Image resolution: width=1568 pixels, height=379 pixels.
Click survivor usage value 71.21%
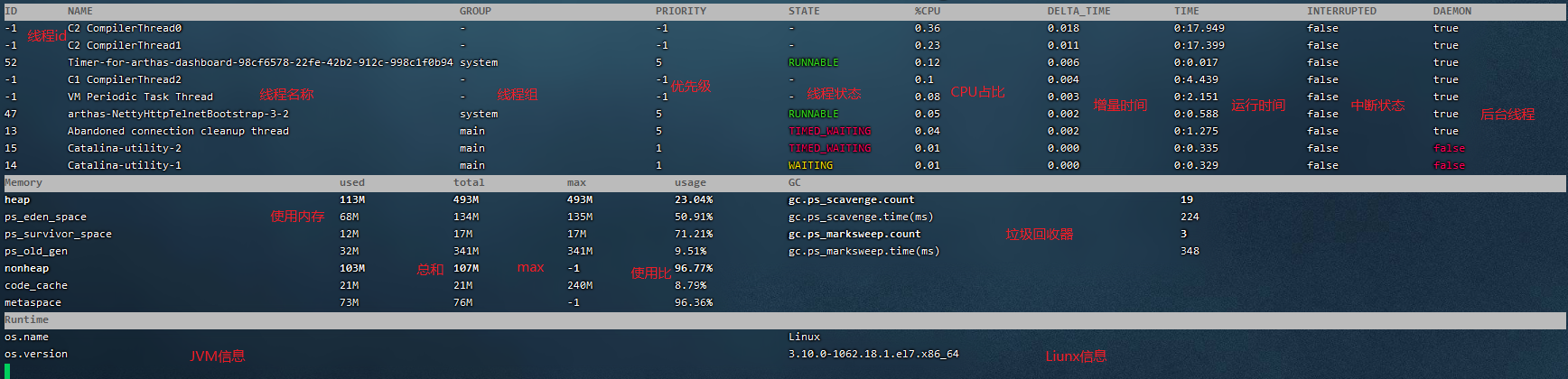694,234
